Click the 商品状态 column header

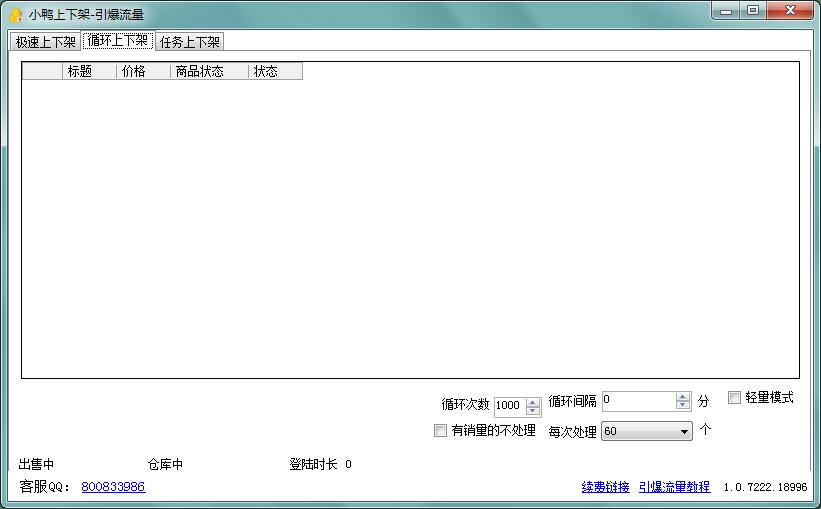209,71
